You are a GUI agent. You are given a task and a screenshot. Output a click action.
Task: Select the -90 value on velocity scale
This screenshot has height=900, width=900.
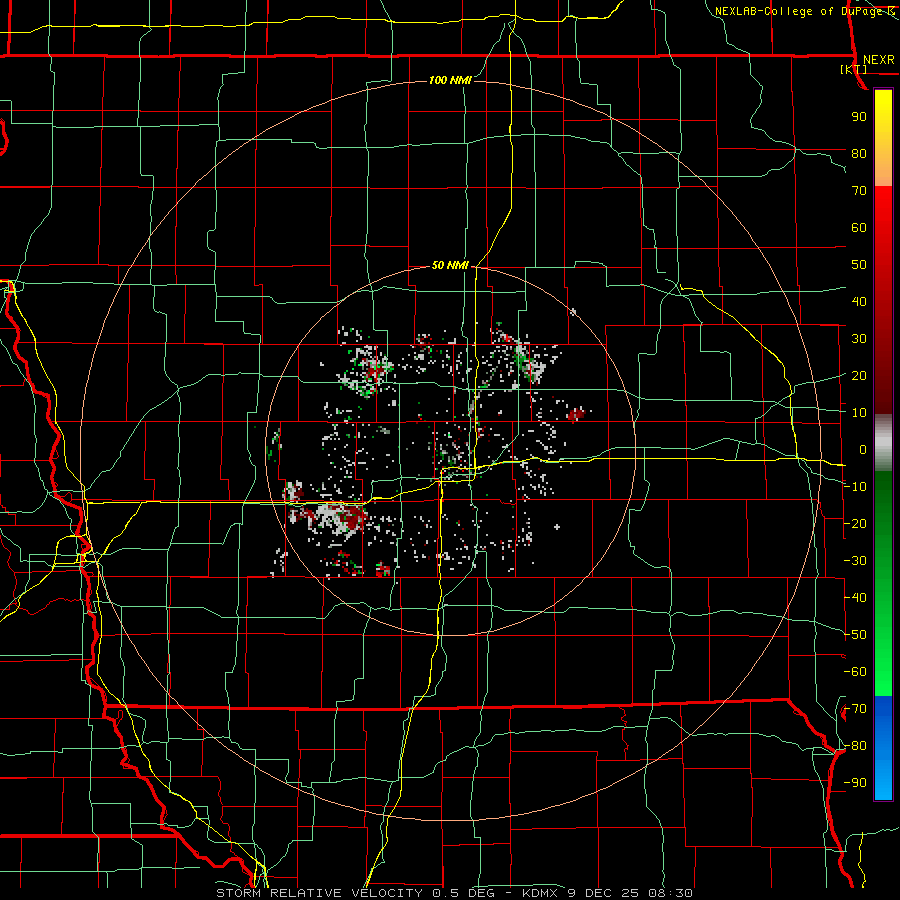point(855,783)
